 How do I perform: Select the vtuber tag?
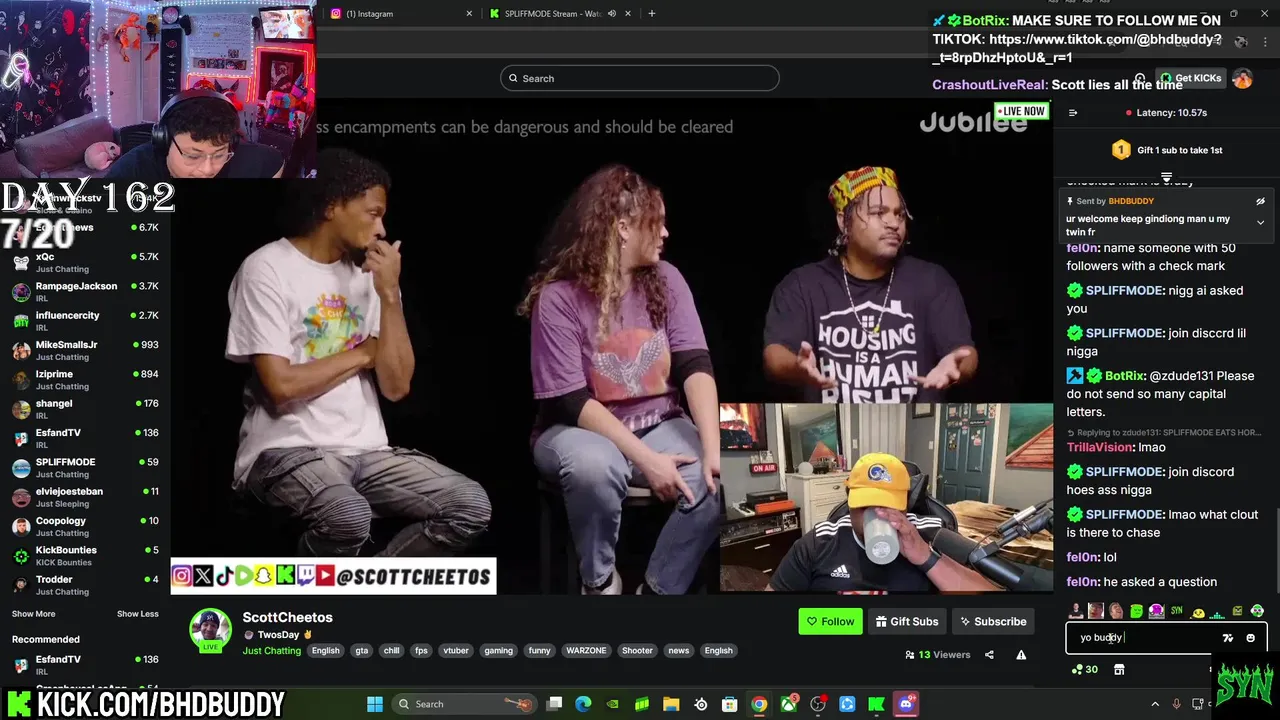pyautogui.click(x=456, y=650)
